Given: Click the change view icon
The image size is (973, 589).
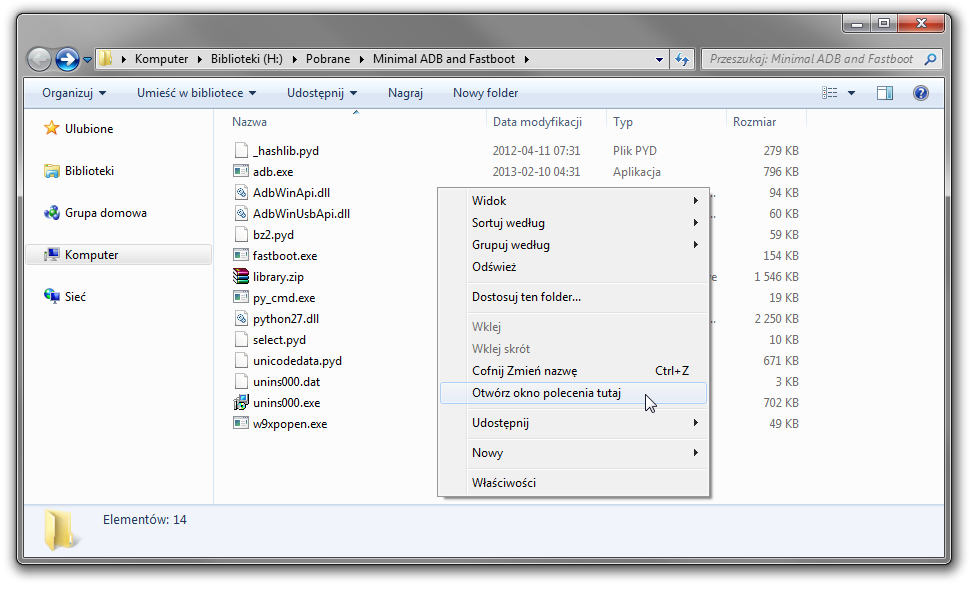Looking at the screenshot, I should [830, 93].
